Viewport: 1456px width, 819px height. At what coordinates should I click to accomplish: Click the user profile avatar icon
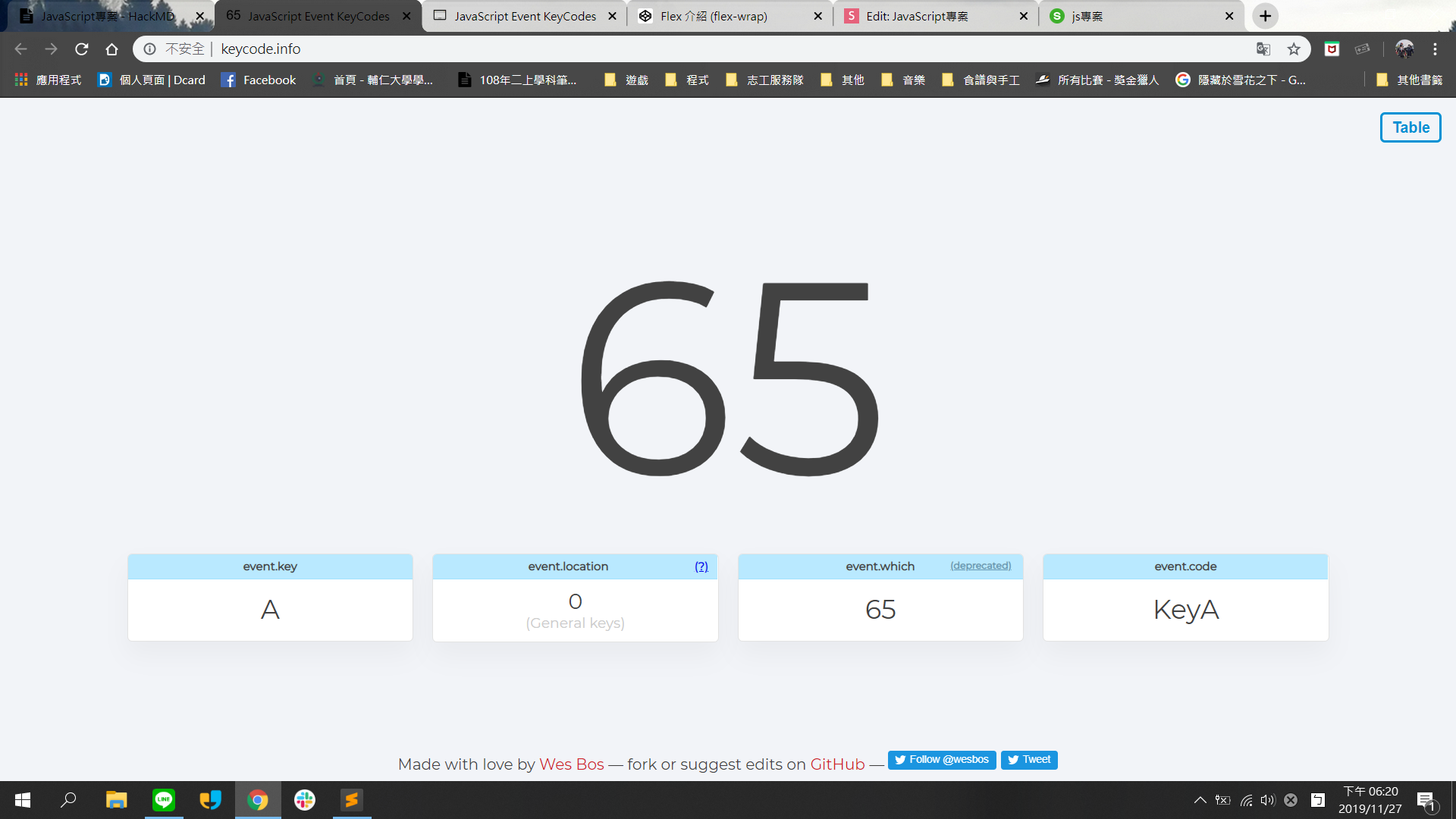point(1404,49)
